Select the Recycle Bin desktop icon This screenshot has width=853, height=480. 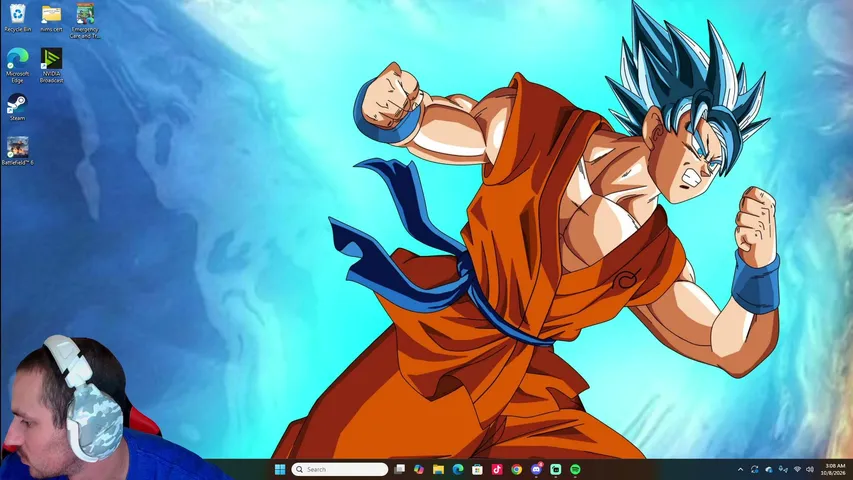[x=17, y=18]
